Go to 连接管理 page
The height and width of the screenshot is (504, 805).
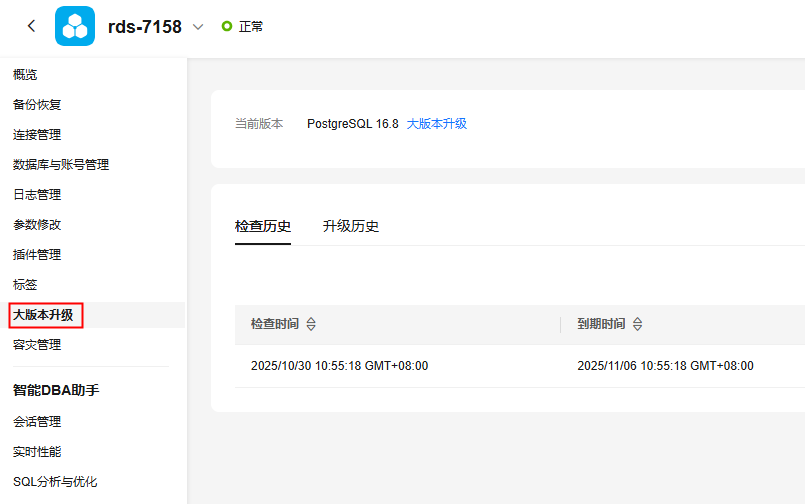pos(38,134)
